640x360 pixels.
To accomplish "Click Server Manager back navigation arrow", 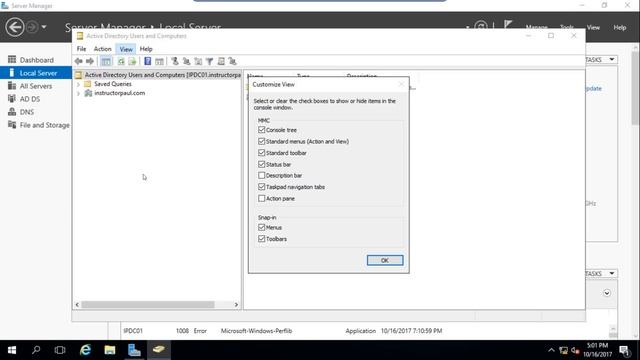I will [15, 27].
